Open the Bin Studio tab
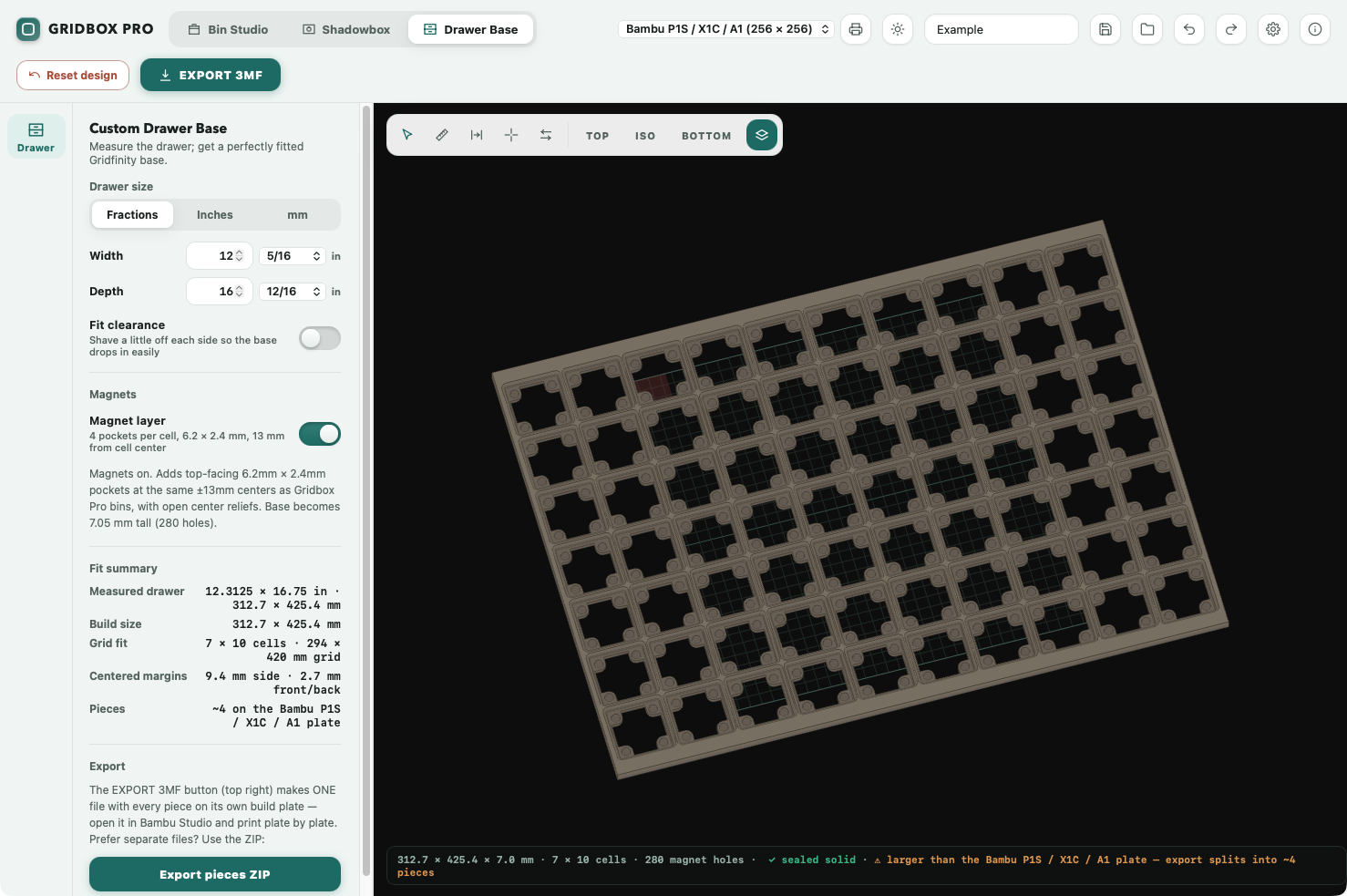Viewport: 1347px width, 896px height. [228, 29]
